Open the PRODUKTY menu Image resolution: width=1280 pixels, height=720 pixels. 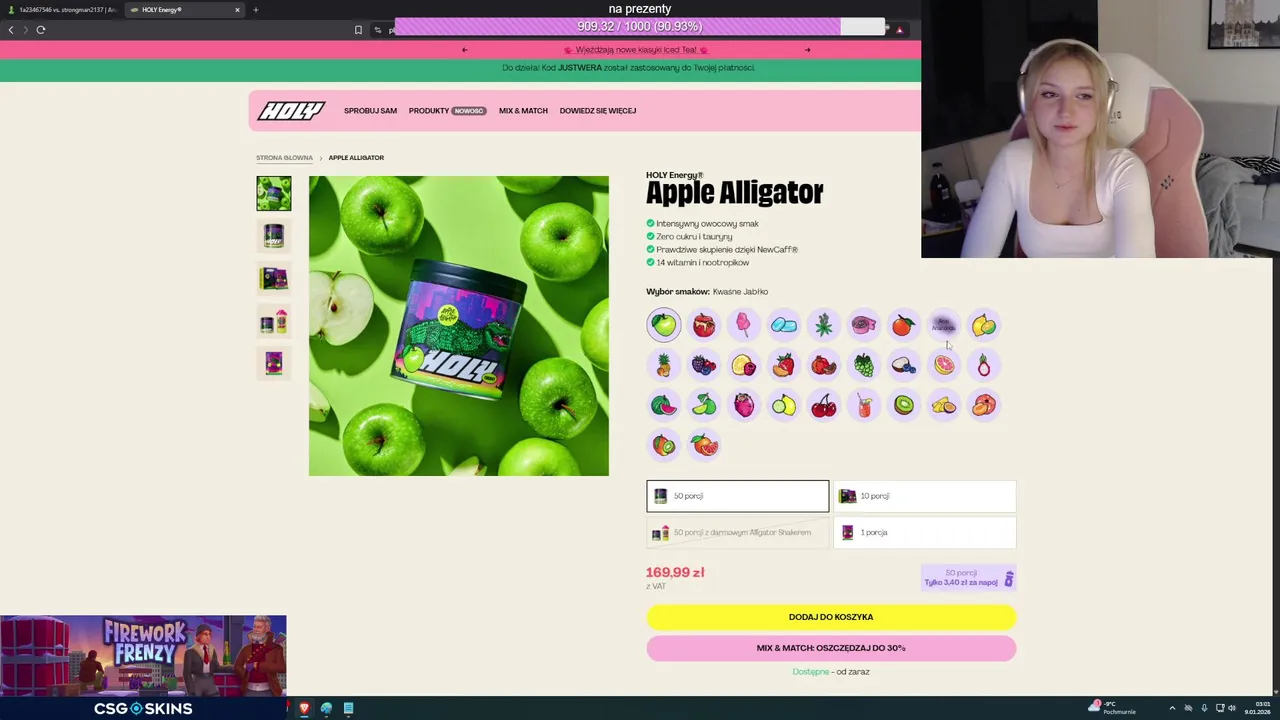point(447,111)
